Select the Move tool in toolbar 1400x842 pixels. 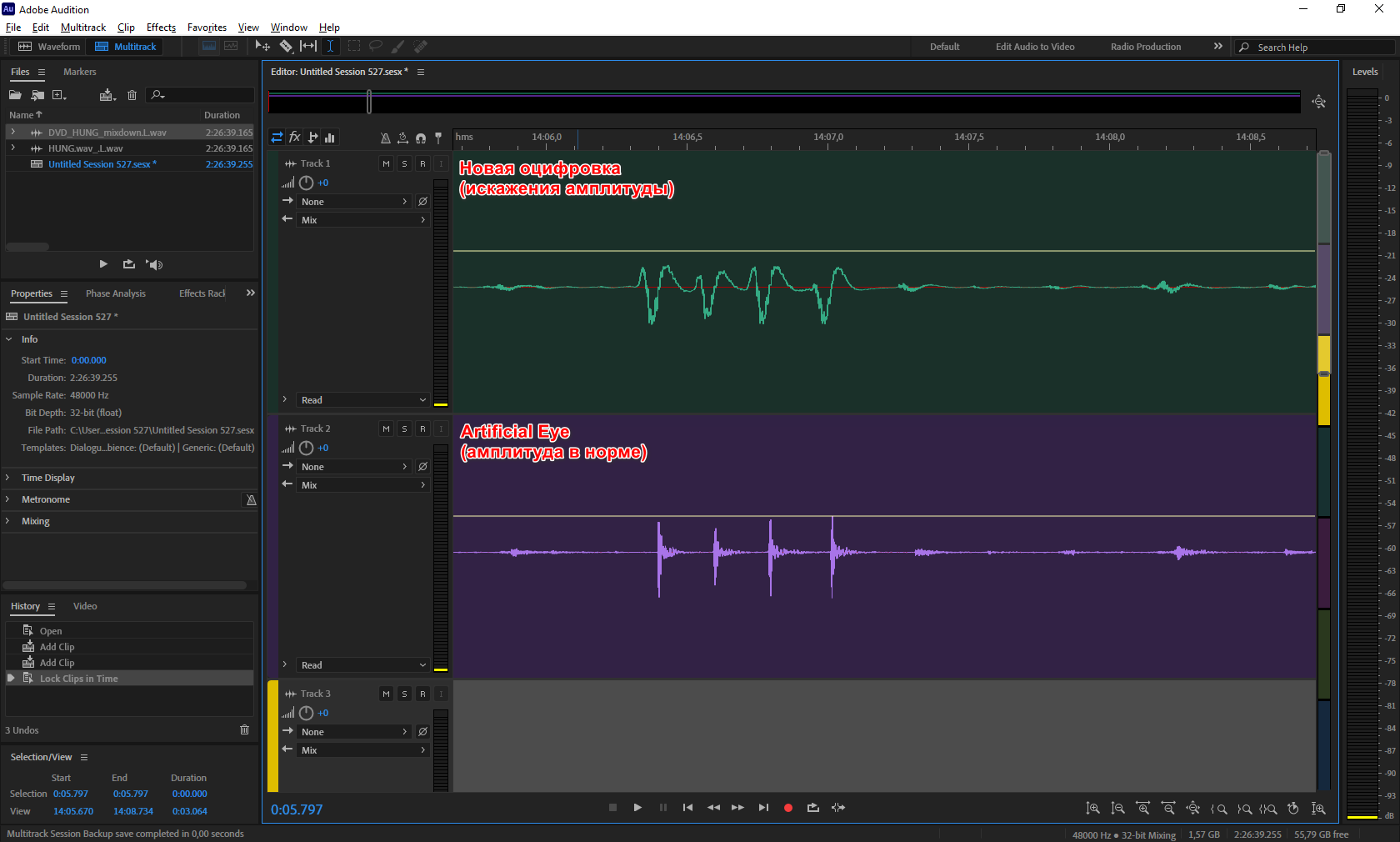tap(262, 47)
